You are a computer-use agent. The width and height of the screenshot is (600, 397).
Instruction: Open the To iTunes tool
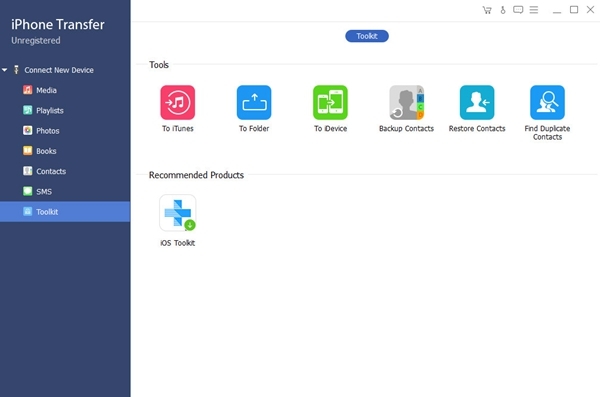[178, 102]
